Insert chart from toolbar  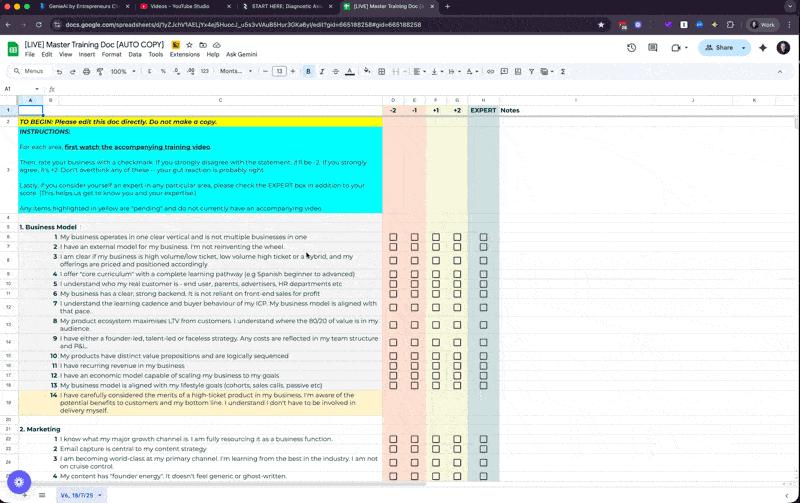(x=518, y=72)
